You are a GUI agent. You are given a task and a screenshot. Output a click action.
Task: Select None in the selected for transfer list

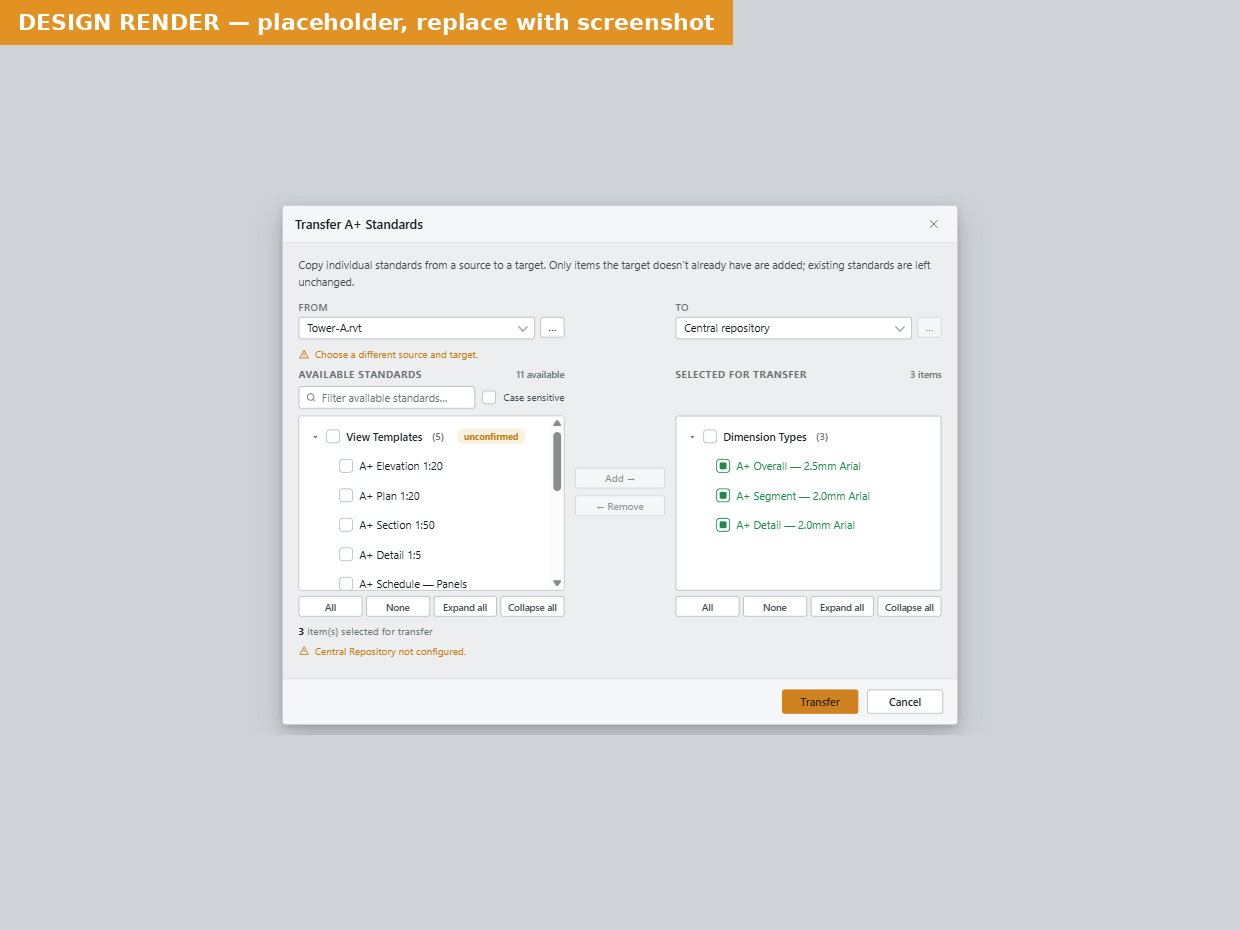click(x=775, y=607)
